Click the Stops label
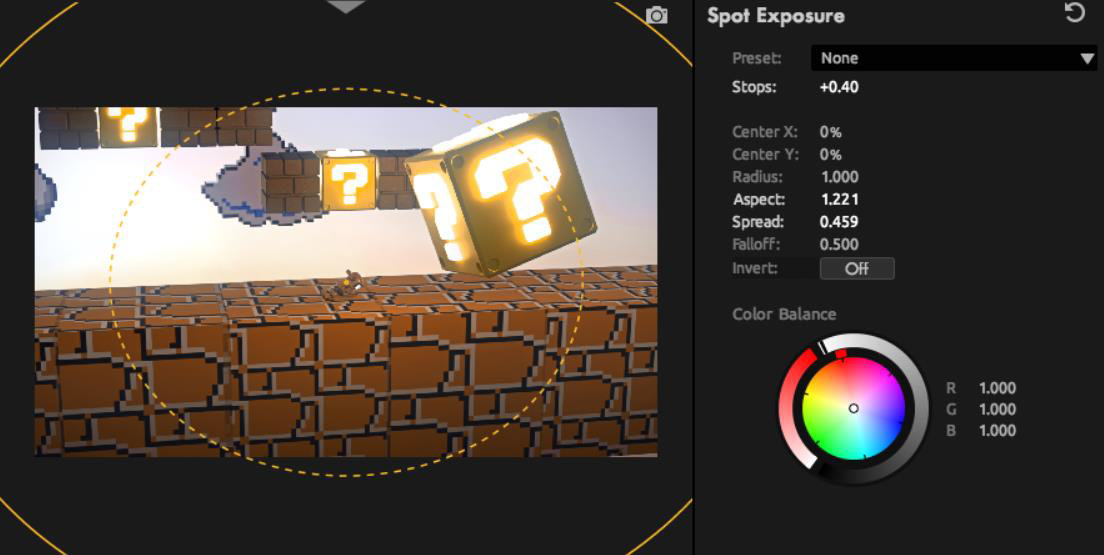1104x555 pixels. 754,87
